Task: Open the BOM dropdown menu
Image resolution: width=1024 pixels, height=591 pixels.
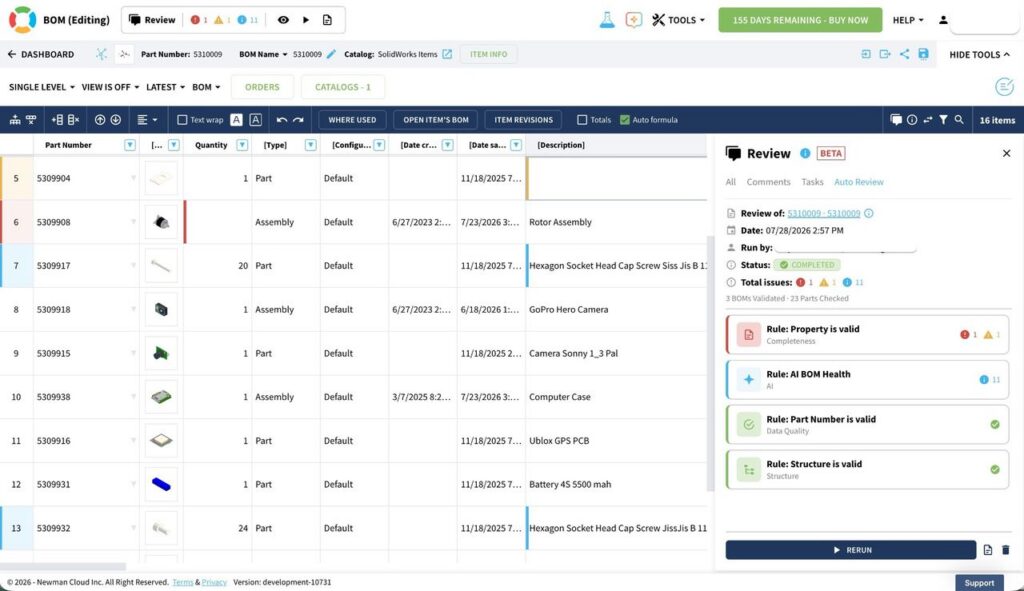Action: coord(206,87)
